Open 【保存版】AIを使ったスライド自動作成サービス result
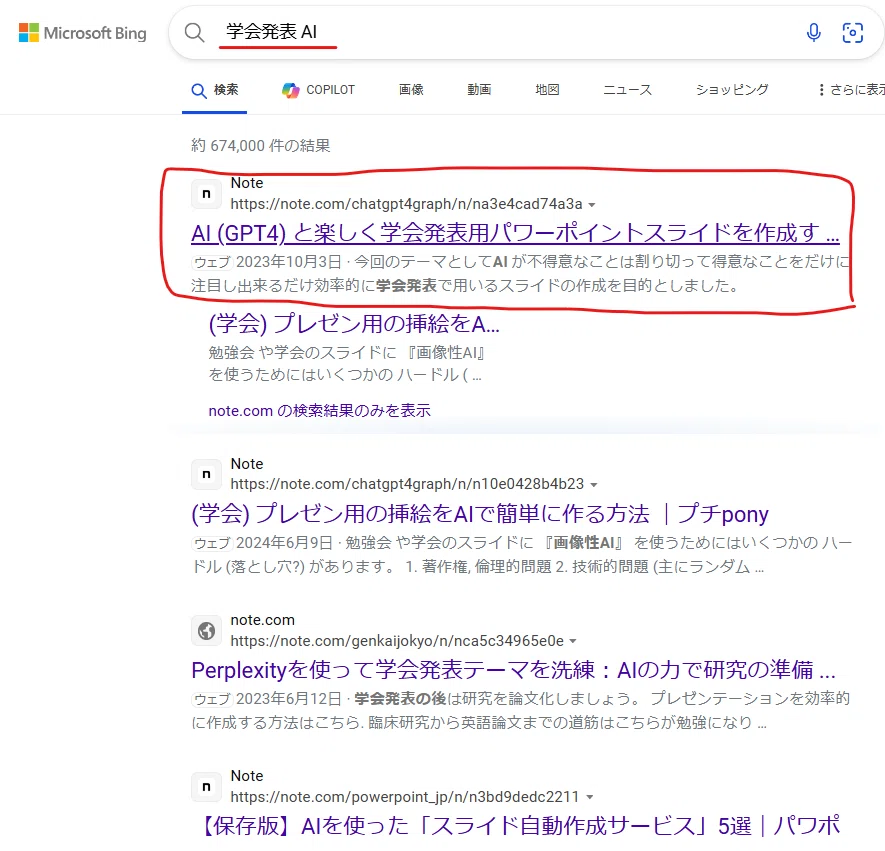Viewport: 885px width, 851px height. click(518, 826)
